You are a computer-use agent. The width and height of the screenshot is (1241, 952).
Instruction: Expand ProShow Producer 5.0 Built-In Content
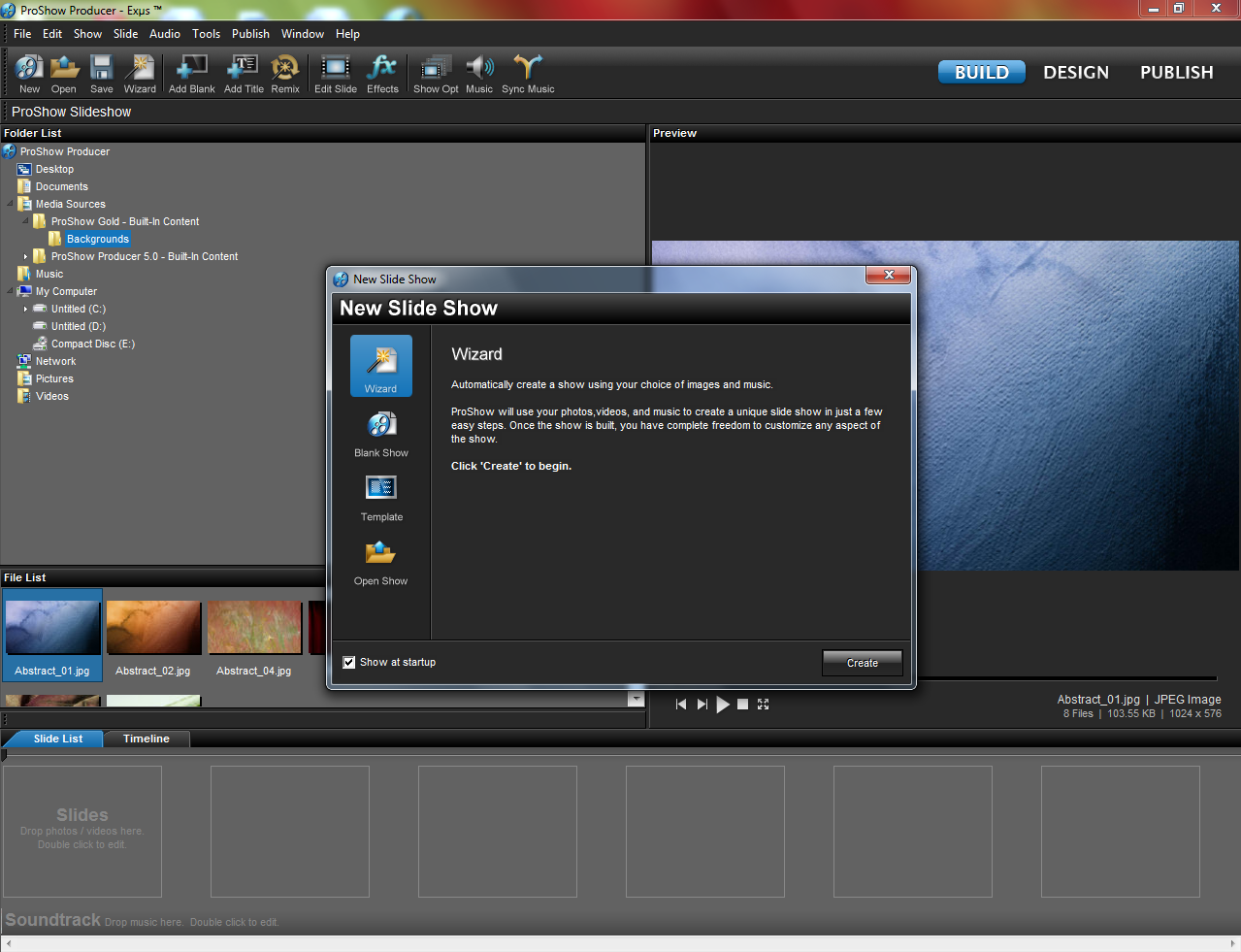[26, 256]
